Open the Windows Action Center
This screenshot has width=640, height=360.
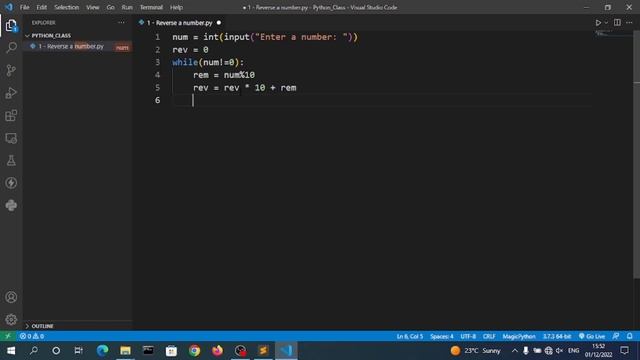(624, 351)
